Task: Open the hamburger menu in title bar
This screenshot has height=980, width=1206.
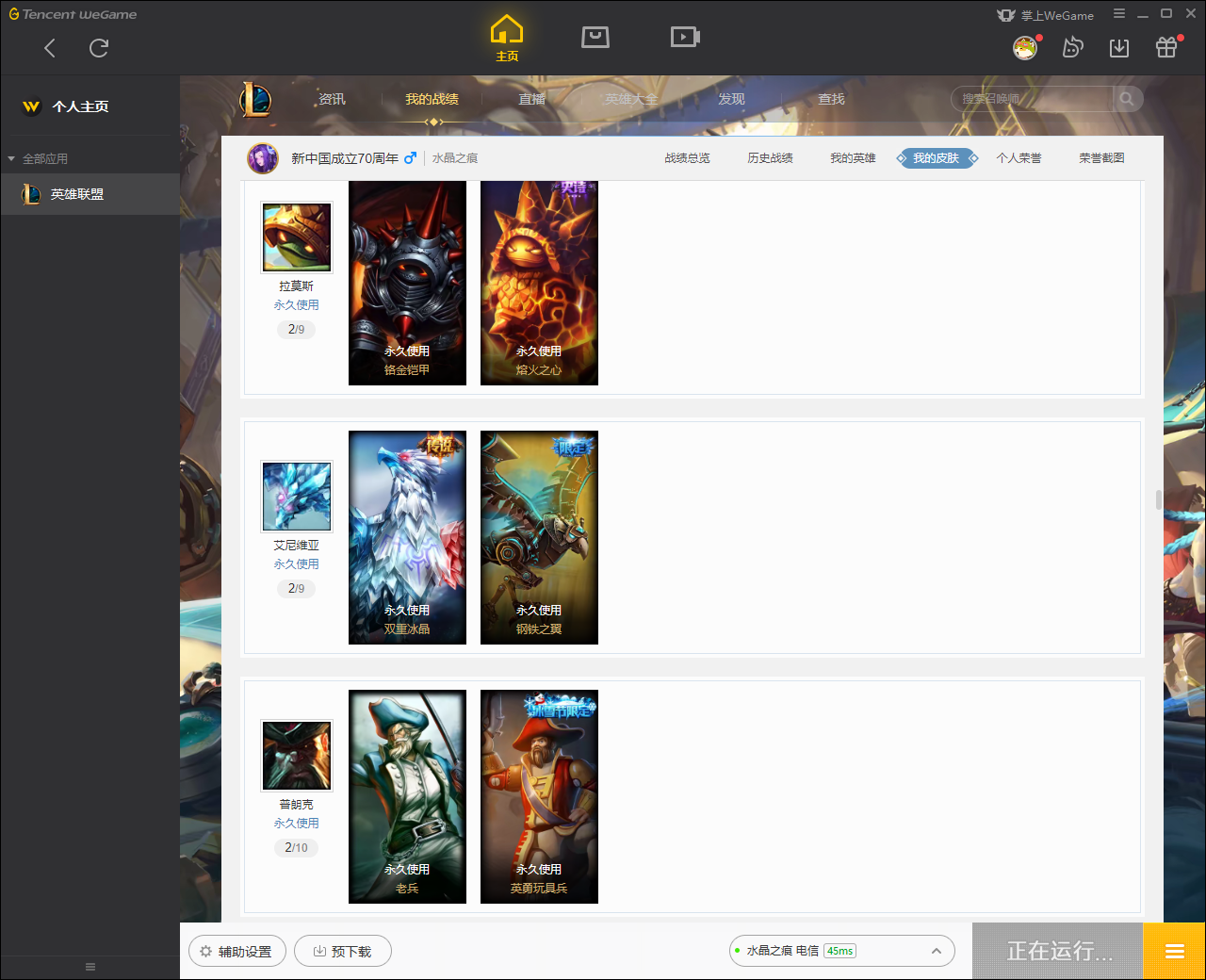Action: click(x=1119, y=14)
